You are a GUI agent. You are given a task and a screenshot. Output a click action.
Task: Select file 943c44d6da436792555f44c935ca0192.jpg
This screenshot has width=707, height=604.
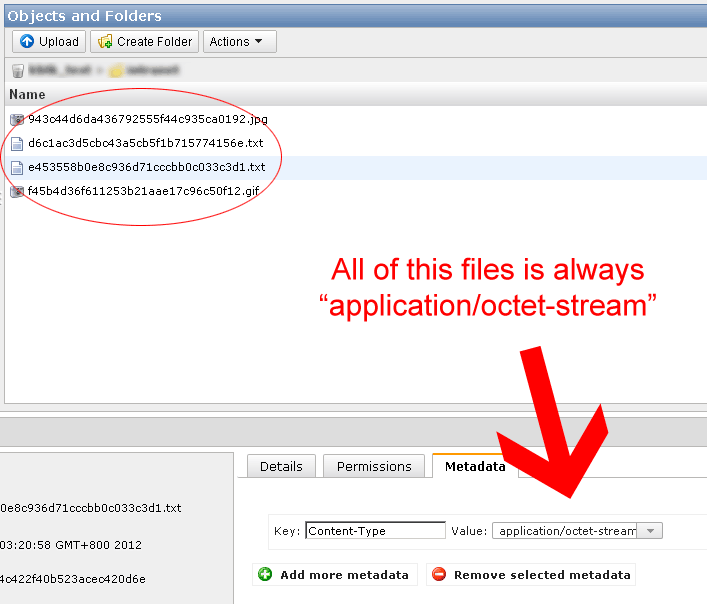(x=147, y=119)
